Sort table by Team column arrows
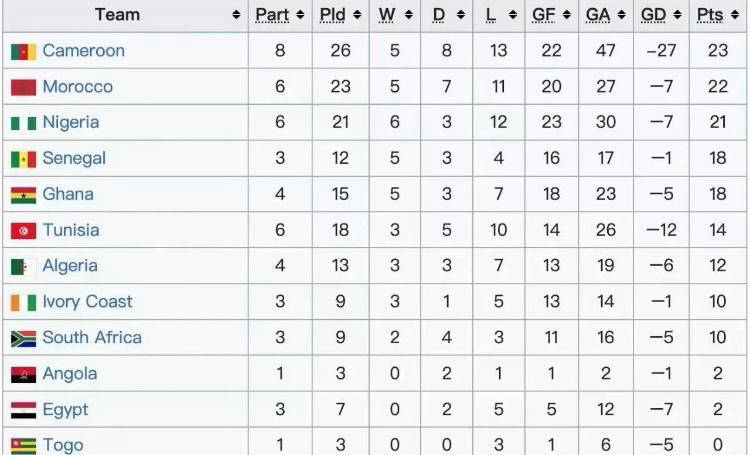This screenshot has height=455, width=750. point(236,15)
